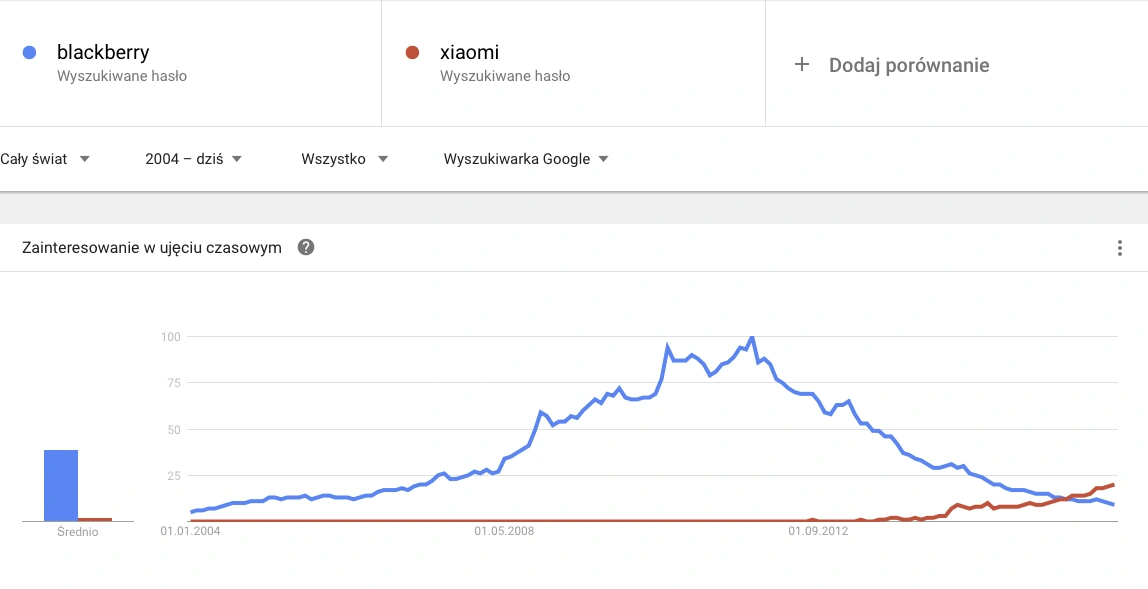Viewport: 1148px width, 589px height.
Task: Edit the xiaomi search term
Action: click(x=469, y=53)
